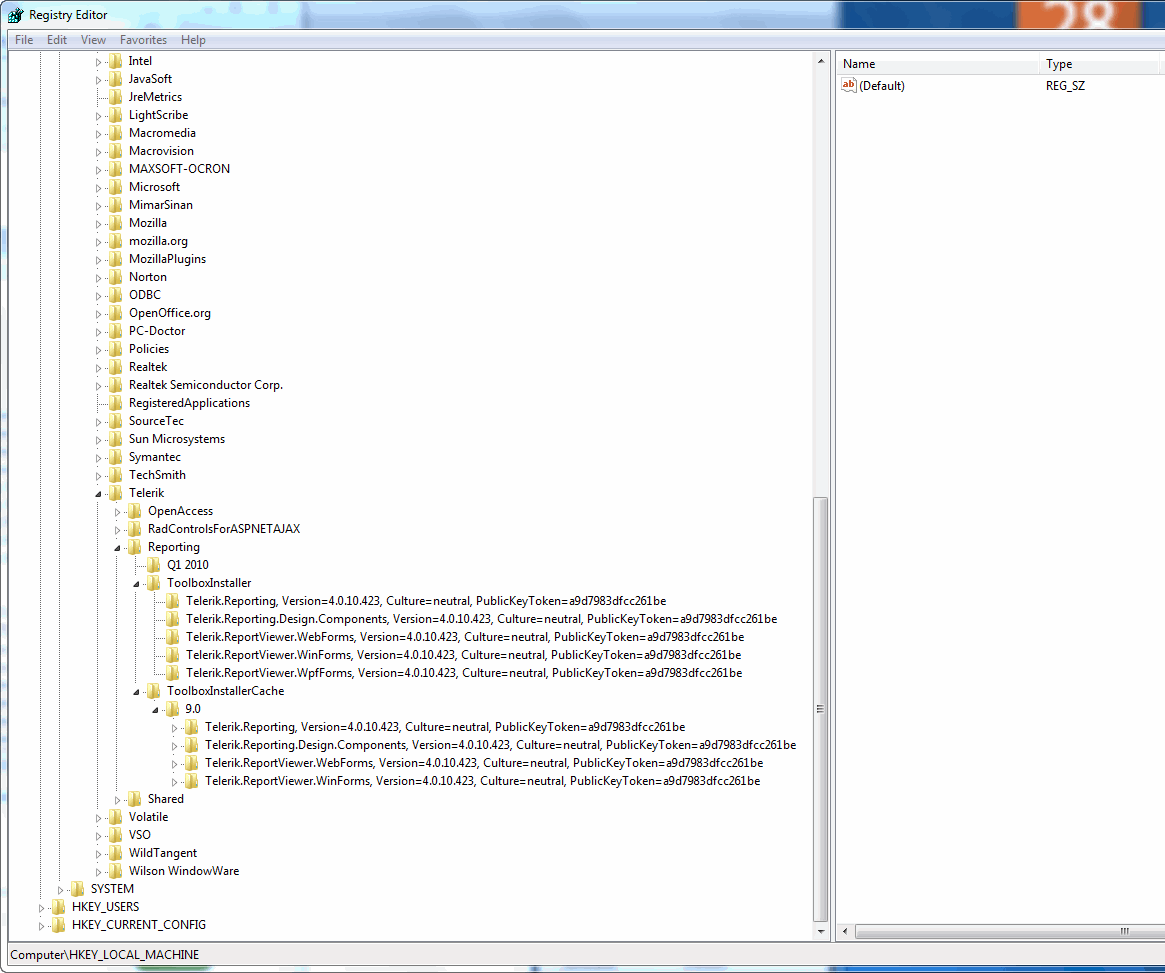Collapse the ToolboxInstallerCache node
Image resolution: width=1165 pixels, height=973 pixels.
click(137, 691)
